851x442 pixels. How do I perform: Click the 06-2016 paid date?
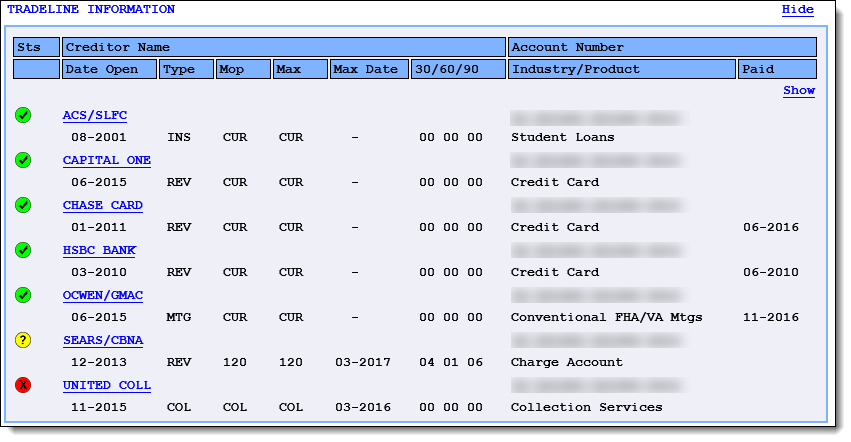771,228
